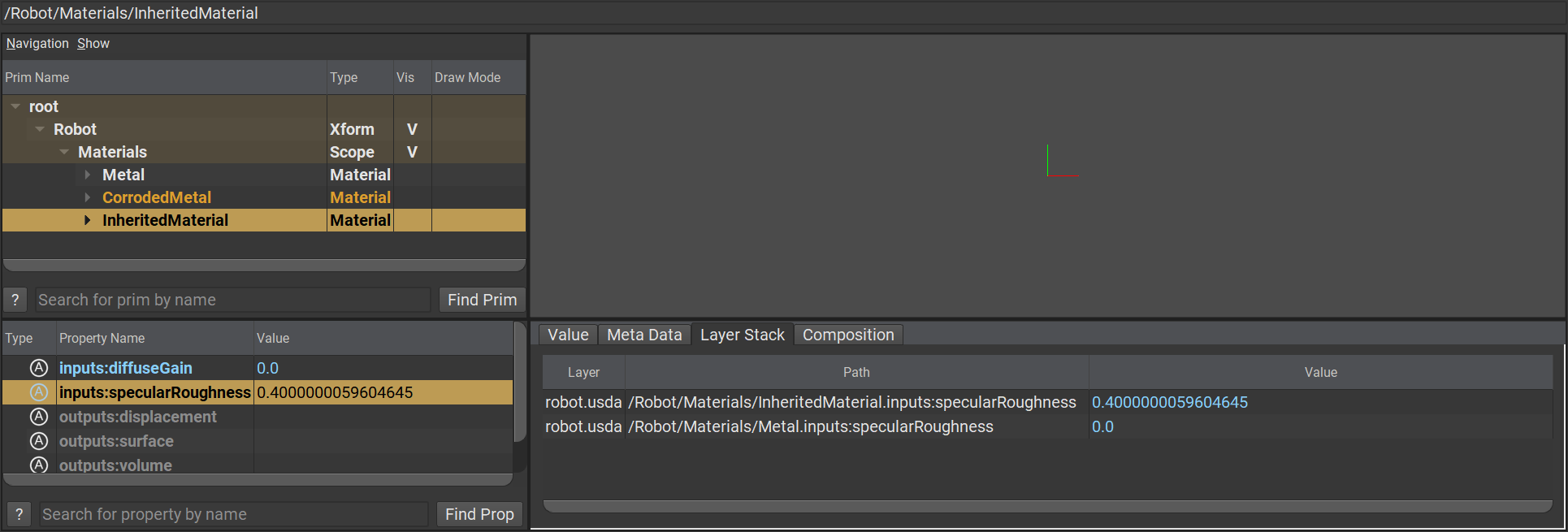
Task: Click the attribute icon beside inputs:specularRoughness
Action: (x=38, y=392)
